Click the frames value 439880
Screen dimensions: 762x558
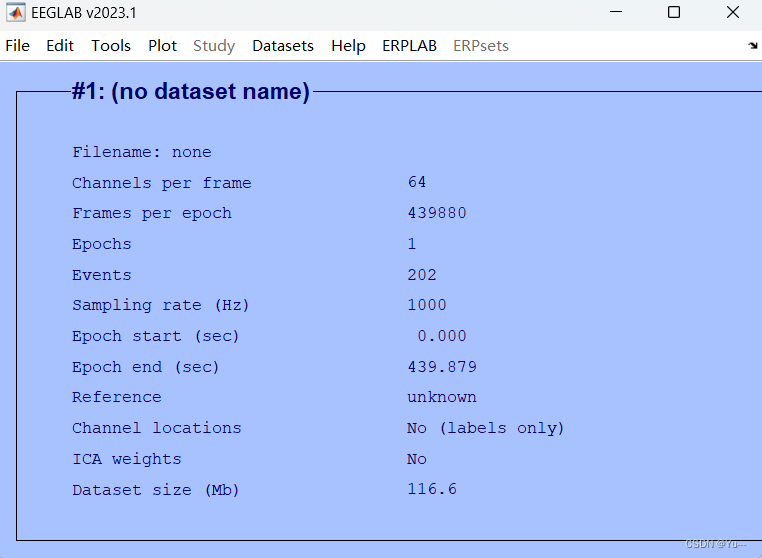pyautogui.click(x=437, y=212)
